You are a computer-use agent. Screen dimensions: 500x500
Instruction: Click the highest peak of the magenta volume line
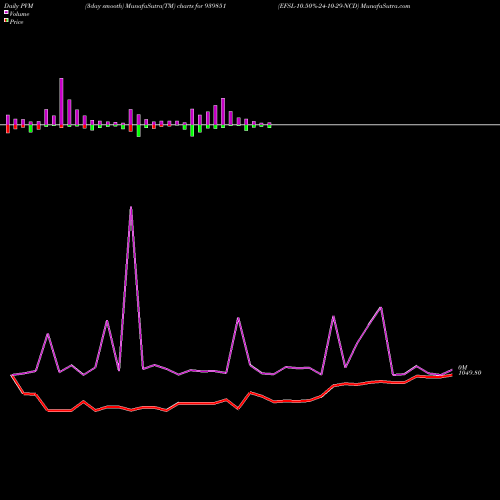click(131, 208)
